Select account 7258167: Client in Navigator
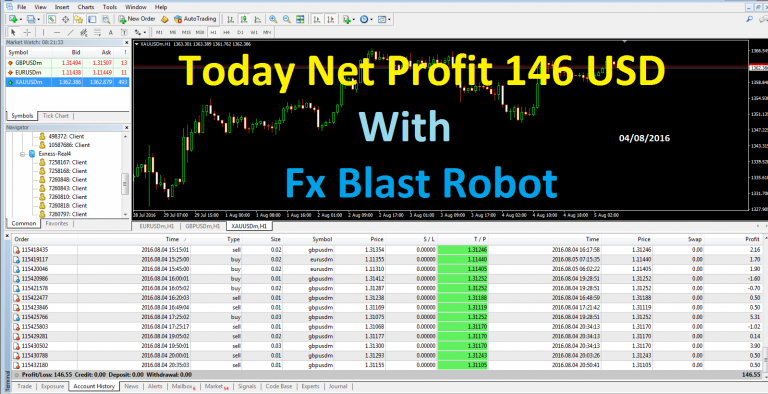The width and height of the screenshot is (768, 394). point(63,162)
